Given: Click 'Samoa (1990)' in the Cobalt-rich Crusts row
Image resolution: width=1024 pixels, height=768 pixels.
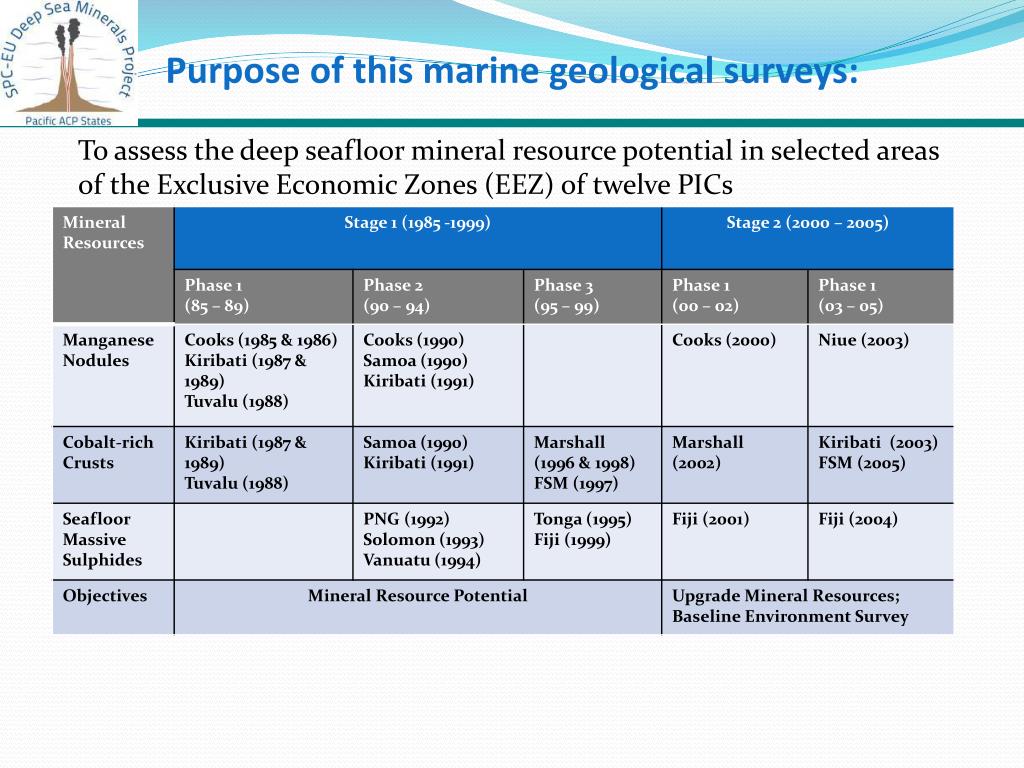Looking at the screenshot, I should 415,443.
